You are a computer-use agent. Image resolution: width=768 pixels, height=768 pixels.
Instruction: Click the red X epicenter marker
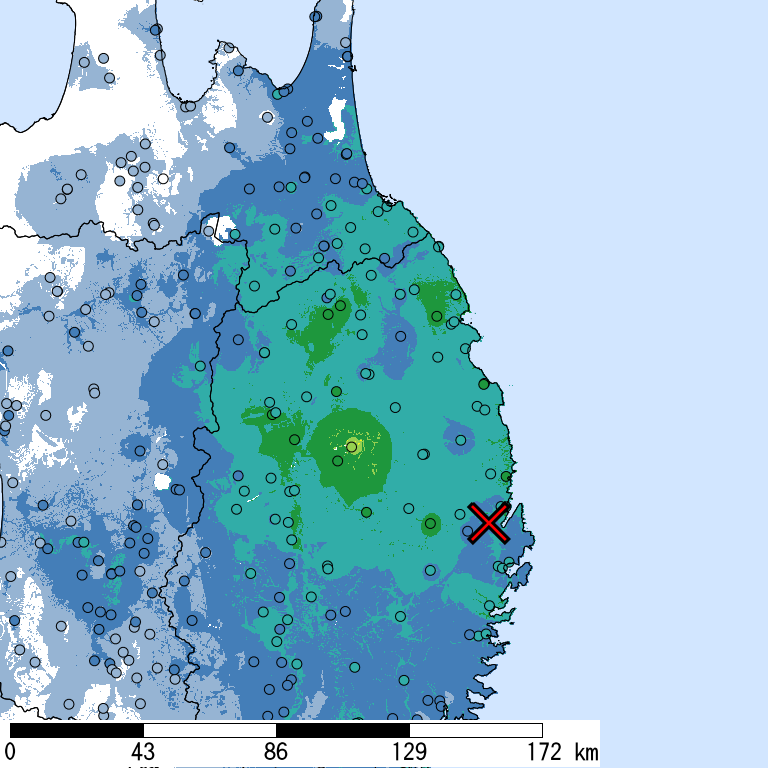point(488,523)
